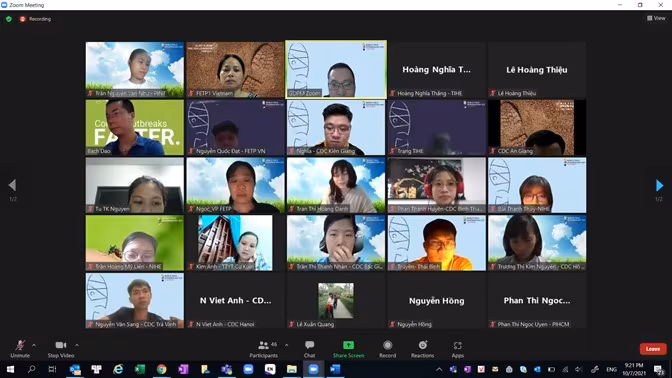Viewport: 672px width, 378px height.
Task: Open video options caret beside Stop Video
Action: click(77, 345)
